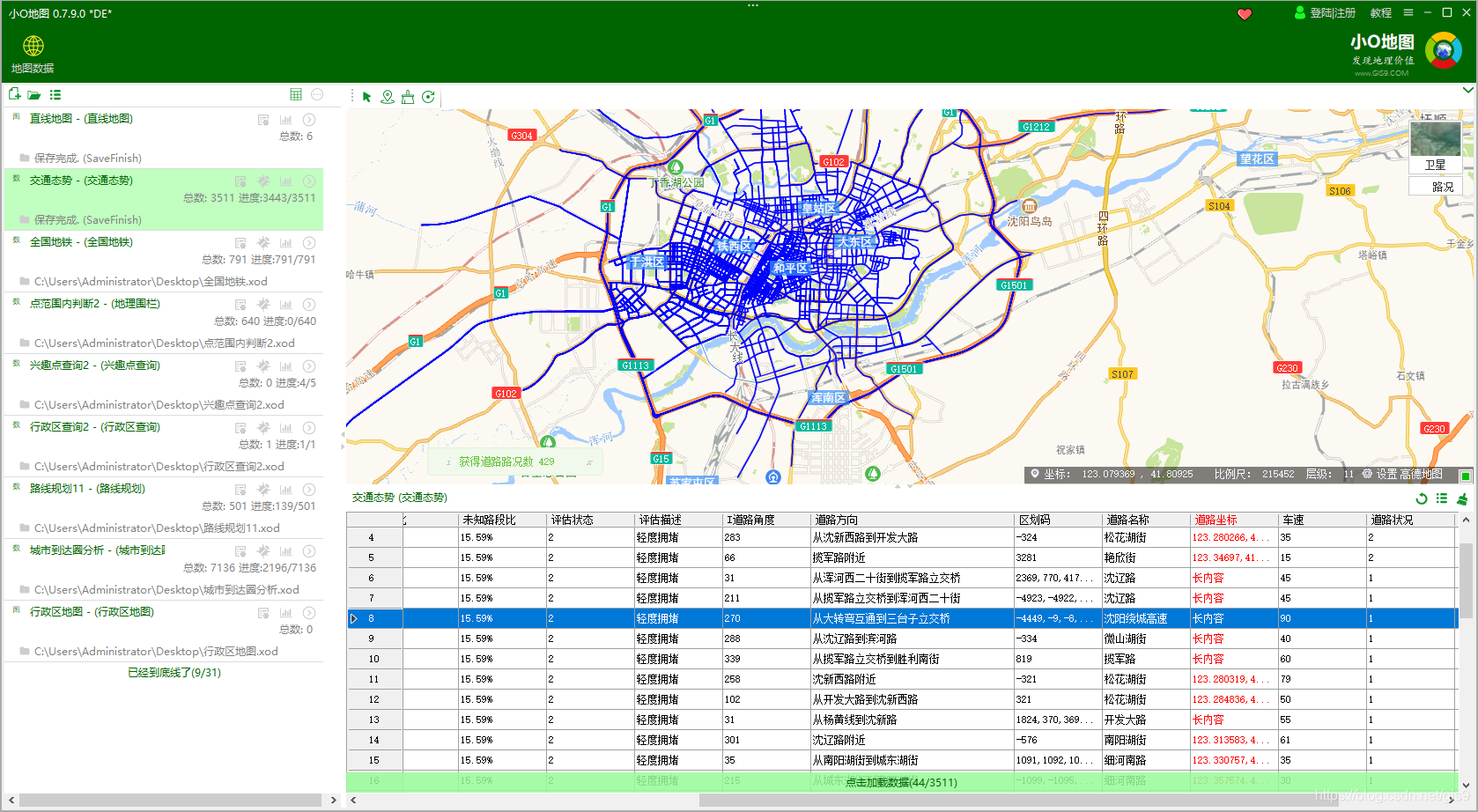The height and width of the screenshot is (812, 1478).
Task: Run the 全国地铁 task arrow button
Action: point(309,243)
